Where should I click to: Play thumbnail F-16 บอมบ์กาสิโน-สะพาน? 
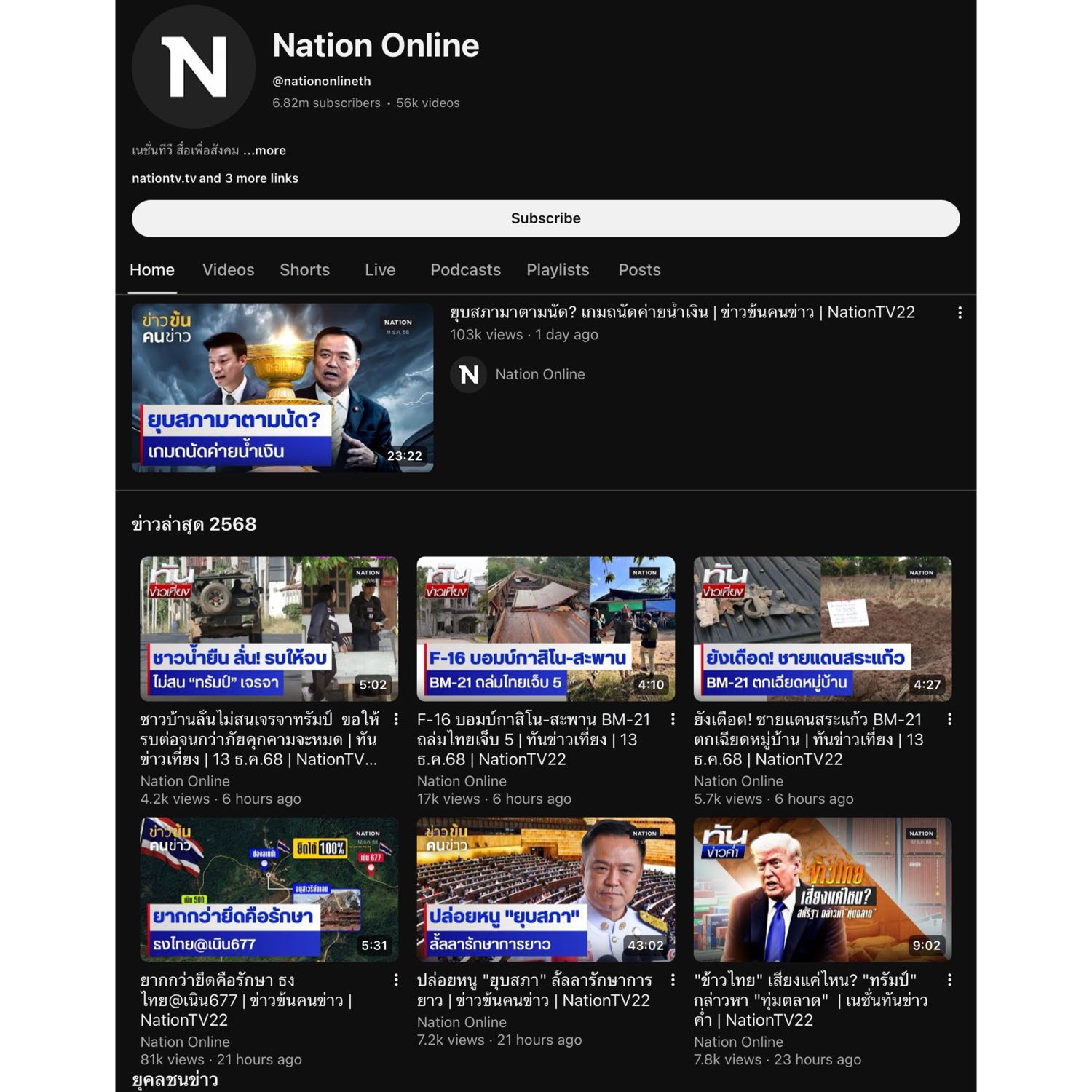pyautogui.click(x=546, y=629)
